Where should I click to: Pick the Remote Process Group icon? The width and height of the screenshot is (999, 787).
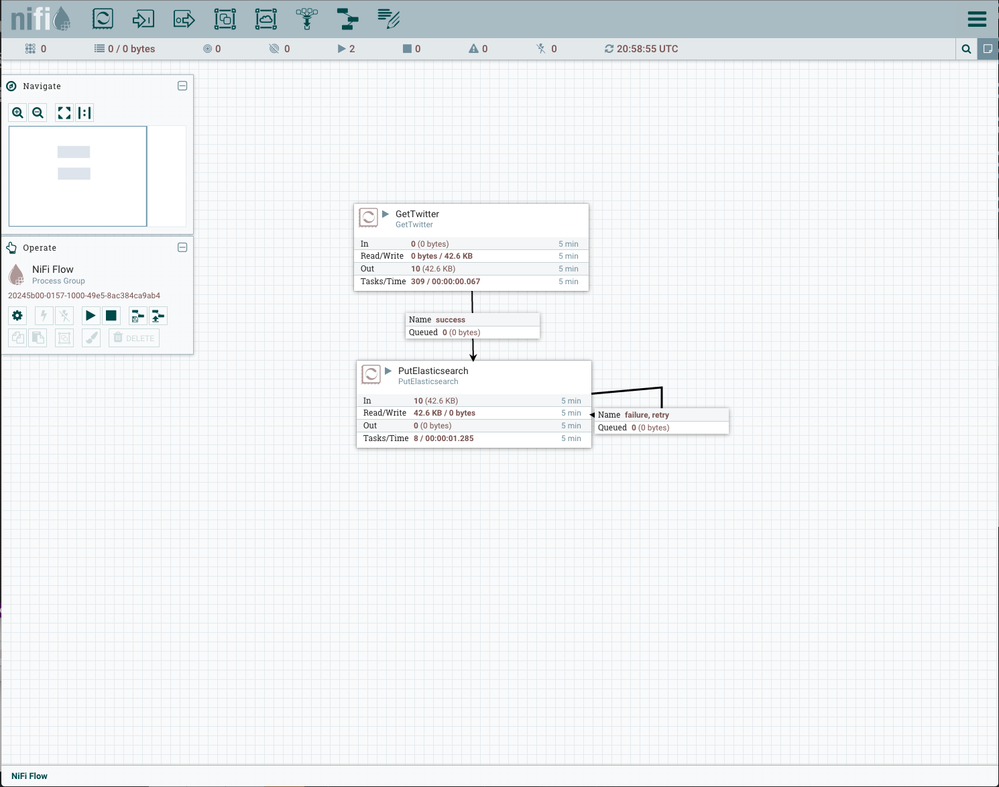[x=266, y=18]
